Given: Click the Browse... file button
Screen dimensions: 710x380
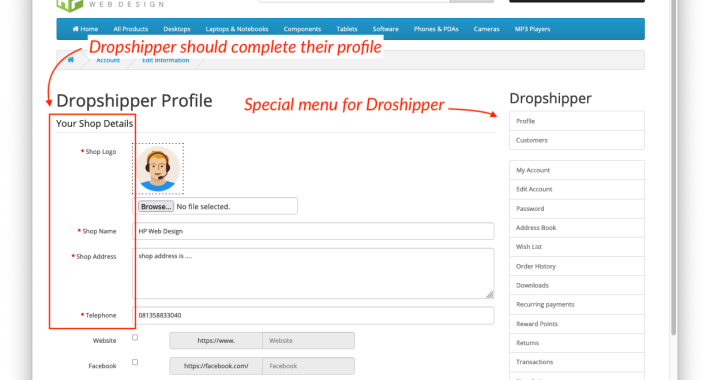Looking at the screenshot, I should click(156, 207).
